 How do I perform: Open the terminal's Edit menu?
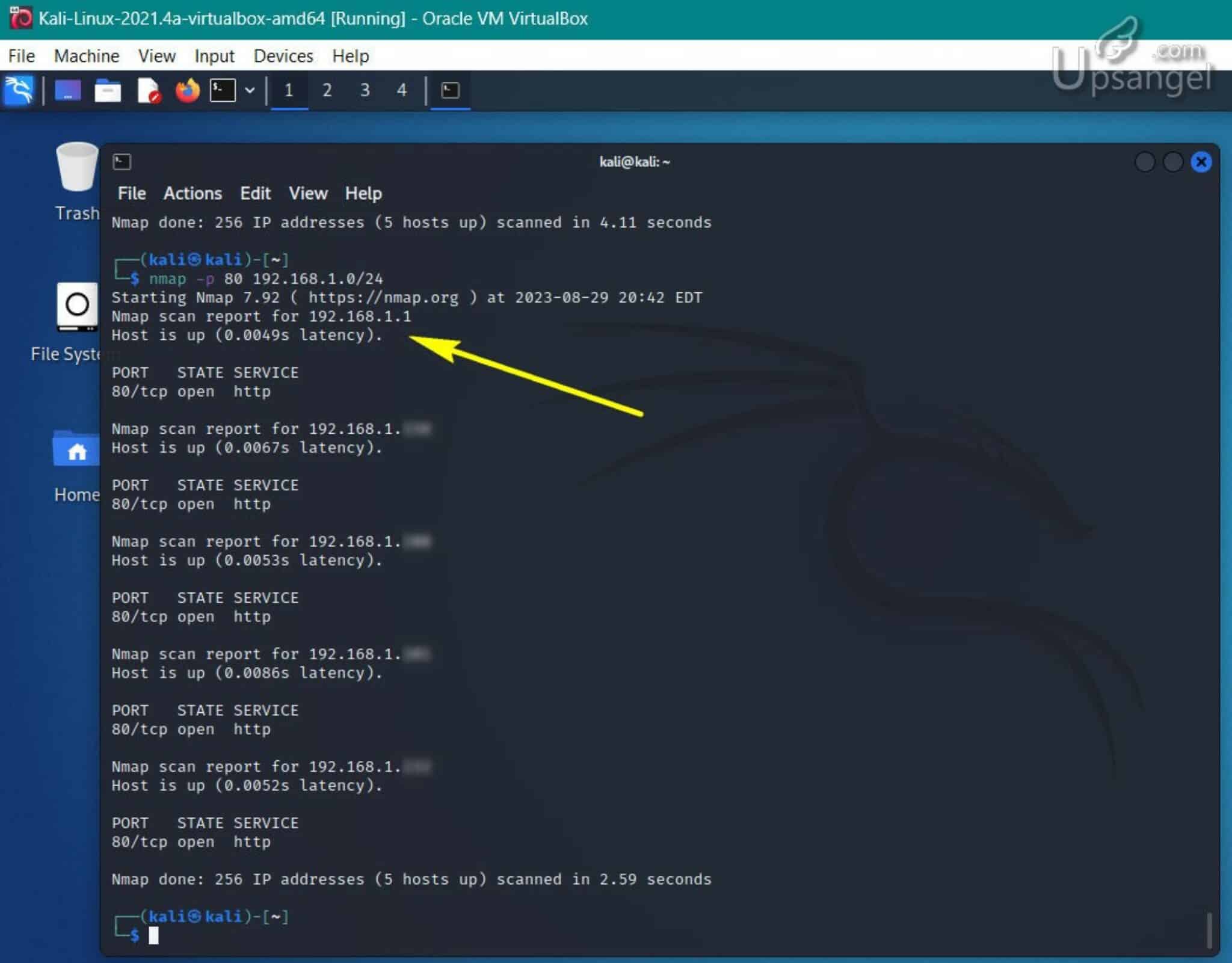255,194
